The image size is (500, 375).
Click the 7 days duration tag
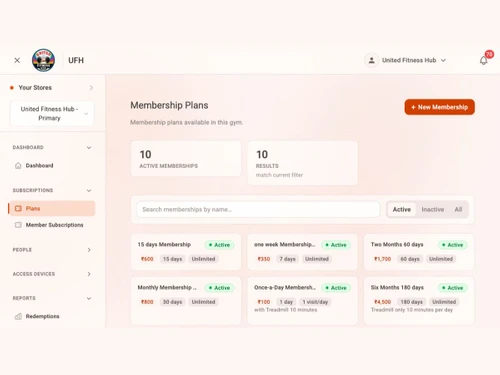288,259
